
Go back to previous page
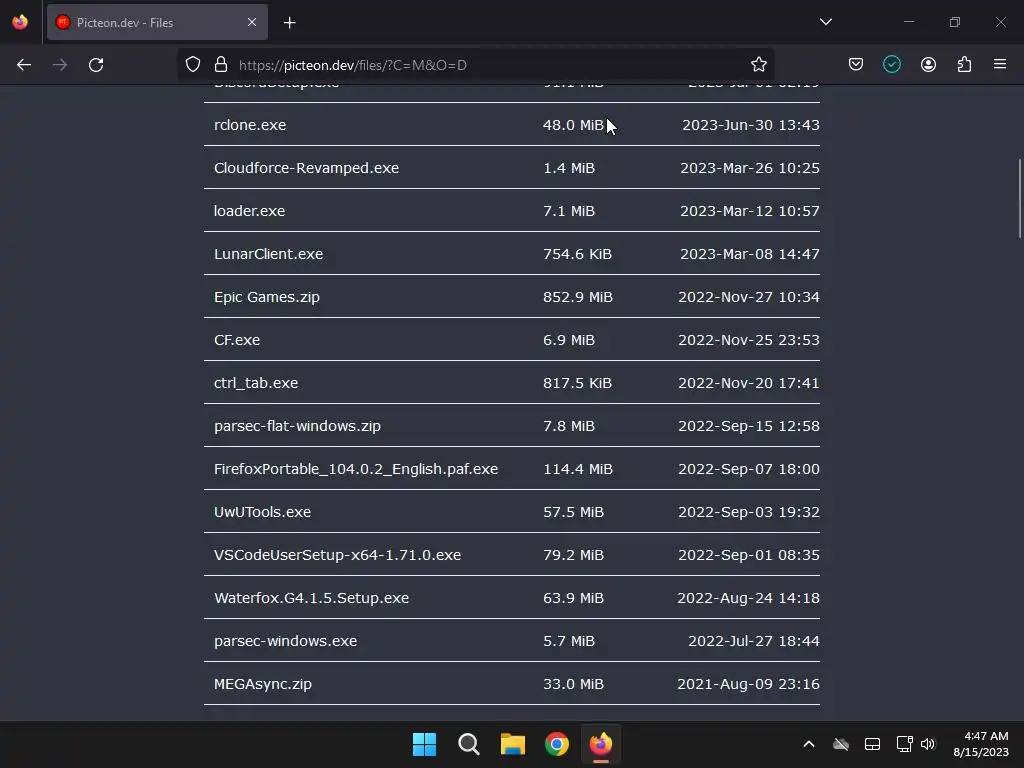coord(24,65)
